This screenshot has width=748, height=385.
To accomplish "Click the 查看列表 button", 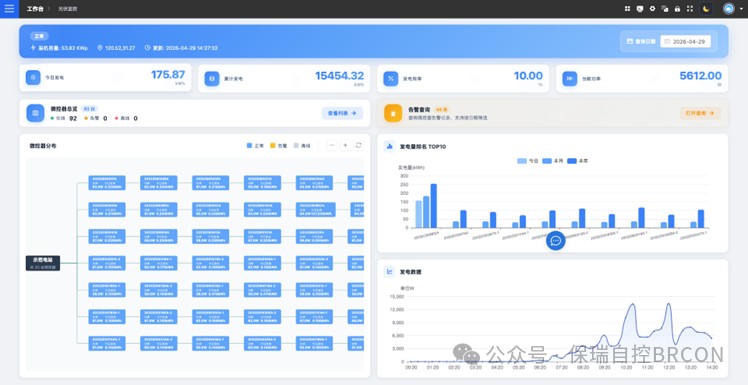I will click(342, 113).
